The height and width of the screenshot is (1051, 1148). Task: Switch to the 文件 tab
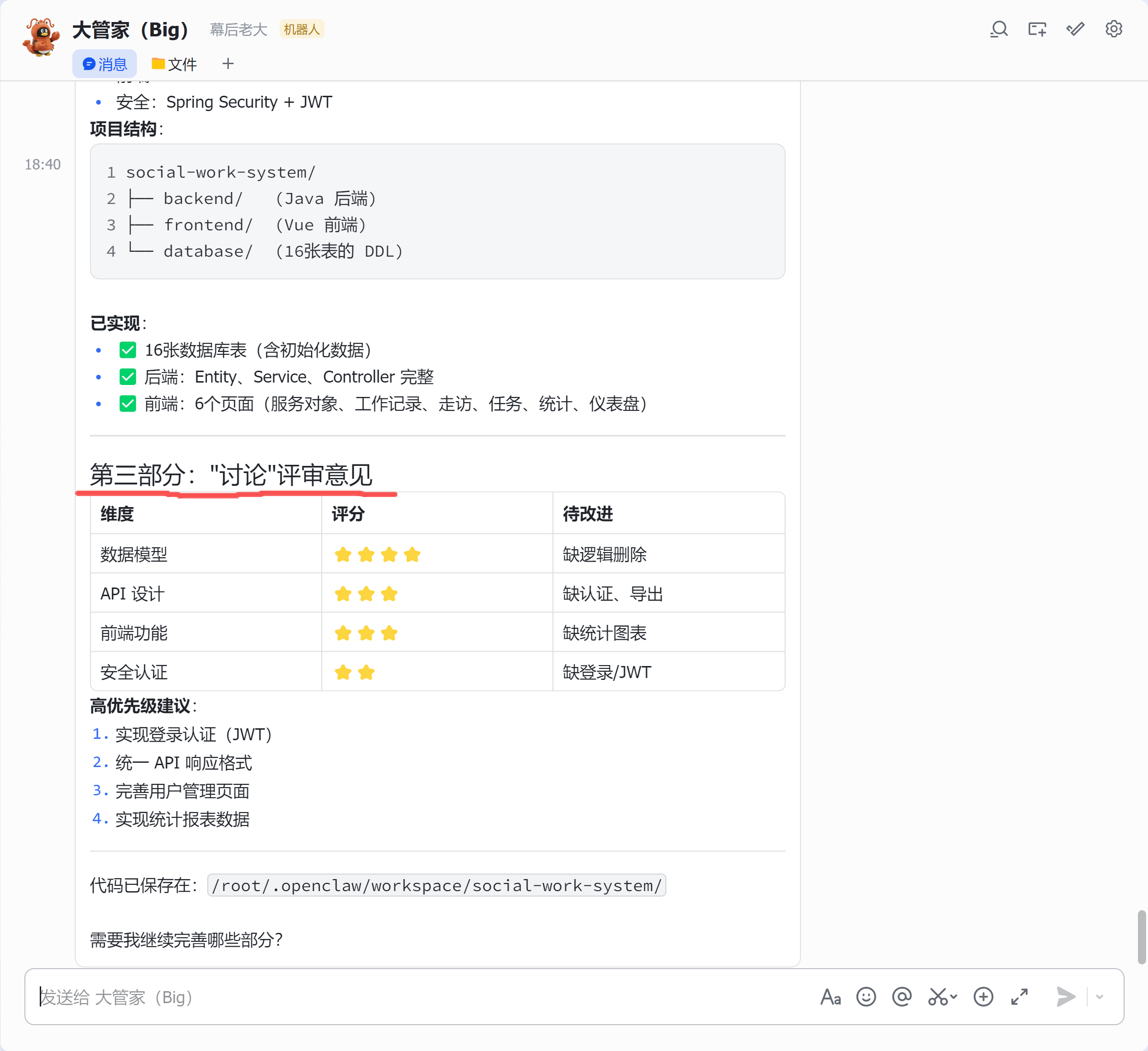(x=174, y=64)
